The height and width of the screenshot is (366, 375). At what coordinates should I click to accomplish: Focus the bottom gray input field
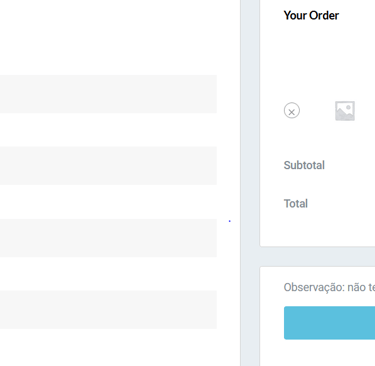click(108, 310)
